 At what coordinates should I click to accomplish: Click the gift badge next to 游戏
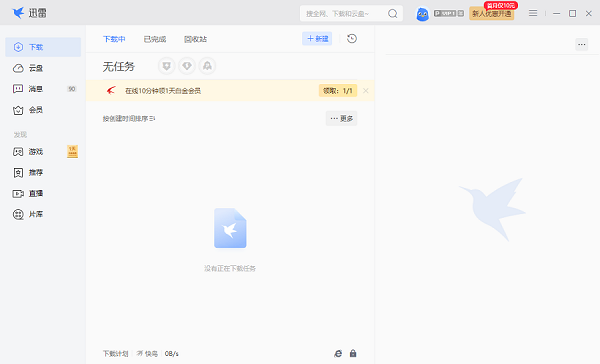(72, 152)
